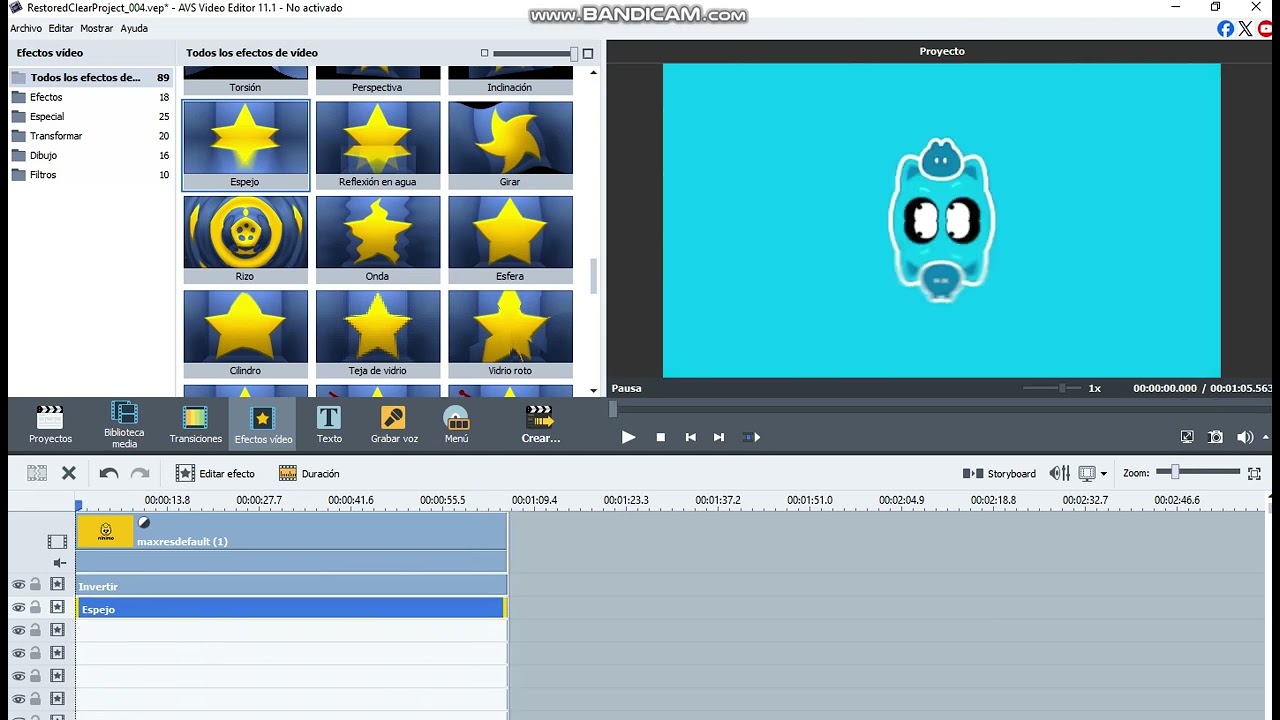
Task: Select the Transformar effects folder
Action: [56, 136]
